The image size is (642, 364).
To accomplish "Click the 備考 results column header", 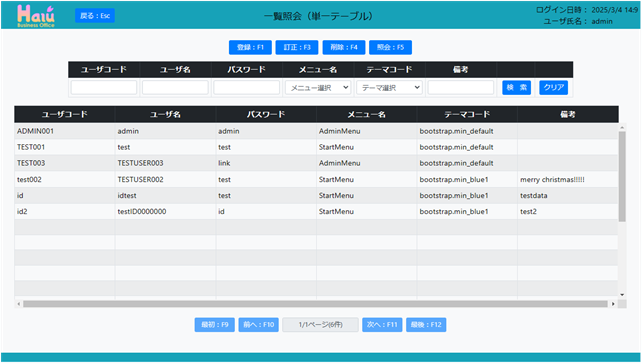I will point(568,114).
